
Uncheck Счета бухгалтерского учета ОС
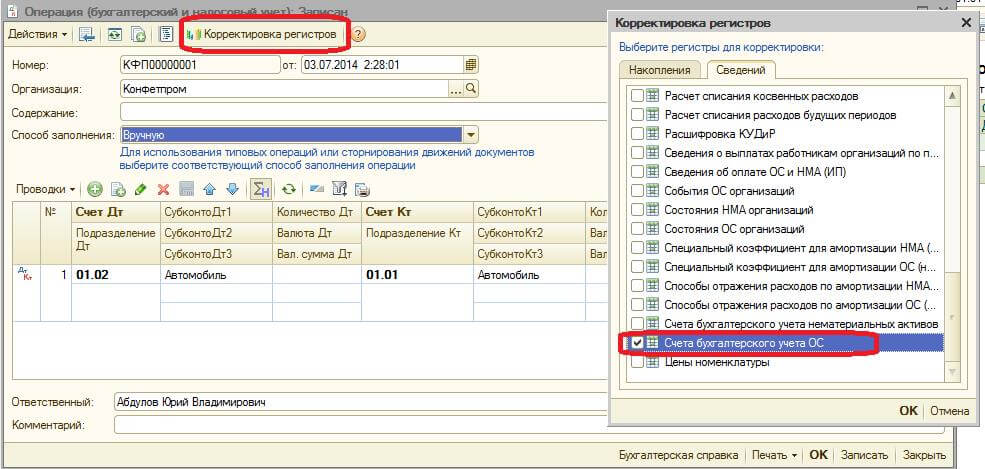click(x=637, y=343)
